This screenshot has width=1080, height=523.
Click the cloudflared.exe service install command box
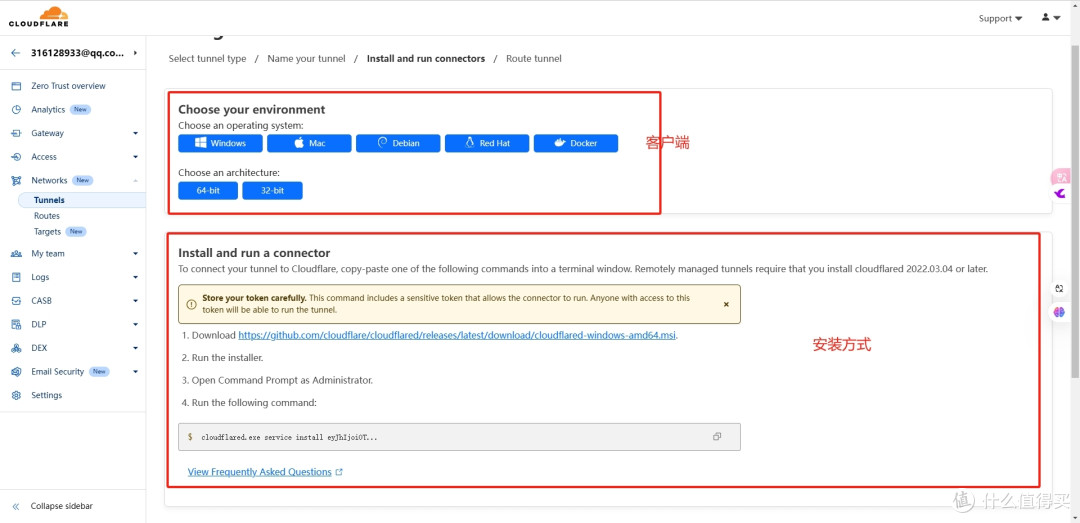click(459, 437)
